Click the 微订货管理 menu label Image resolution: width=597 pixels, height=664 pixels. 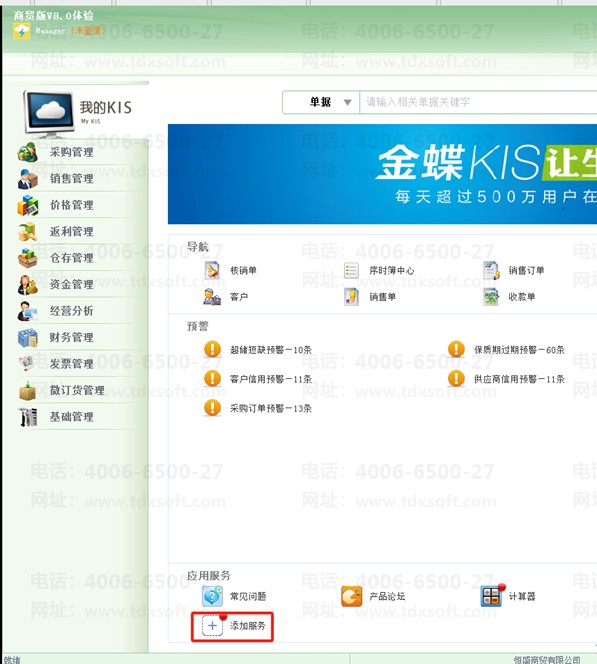point(77,390)
